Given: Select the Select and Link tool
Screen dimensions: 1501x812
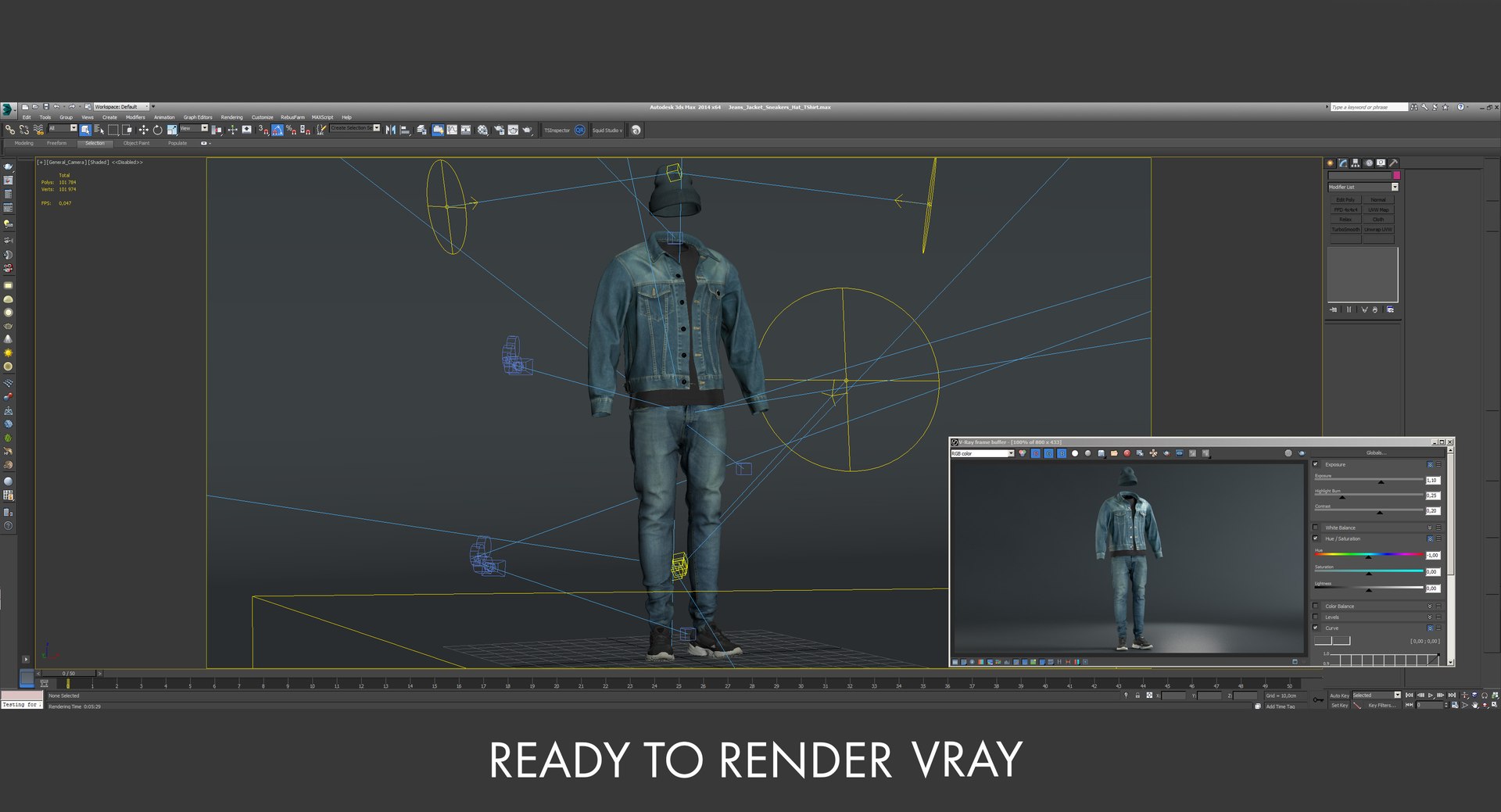Looking at the screenshot, I should pyautogui.click(x=10, y=130).
